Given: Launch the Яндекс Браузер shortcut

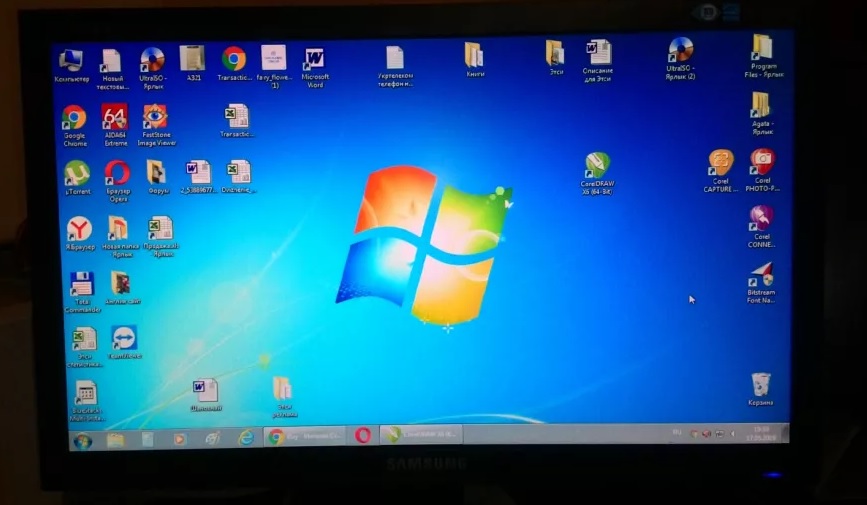Looking at the screenshot, I should [80, 233].
